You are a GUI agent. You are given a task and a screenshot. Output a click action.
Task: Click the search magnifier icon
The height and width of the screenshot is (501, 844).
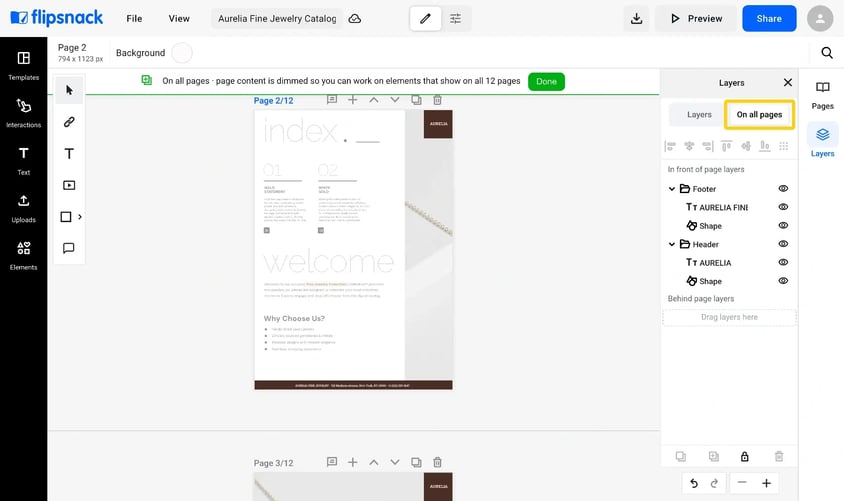[x=827, y=53]
